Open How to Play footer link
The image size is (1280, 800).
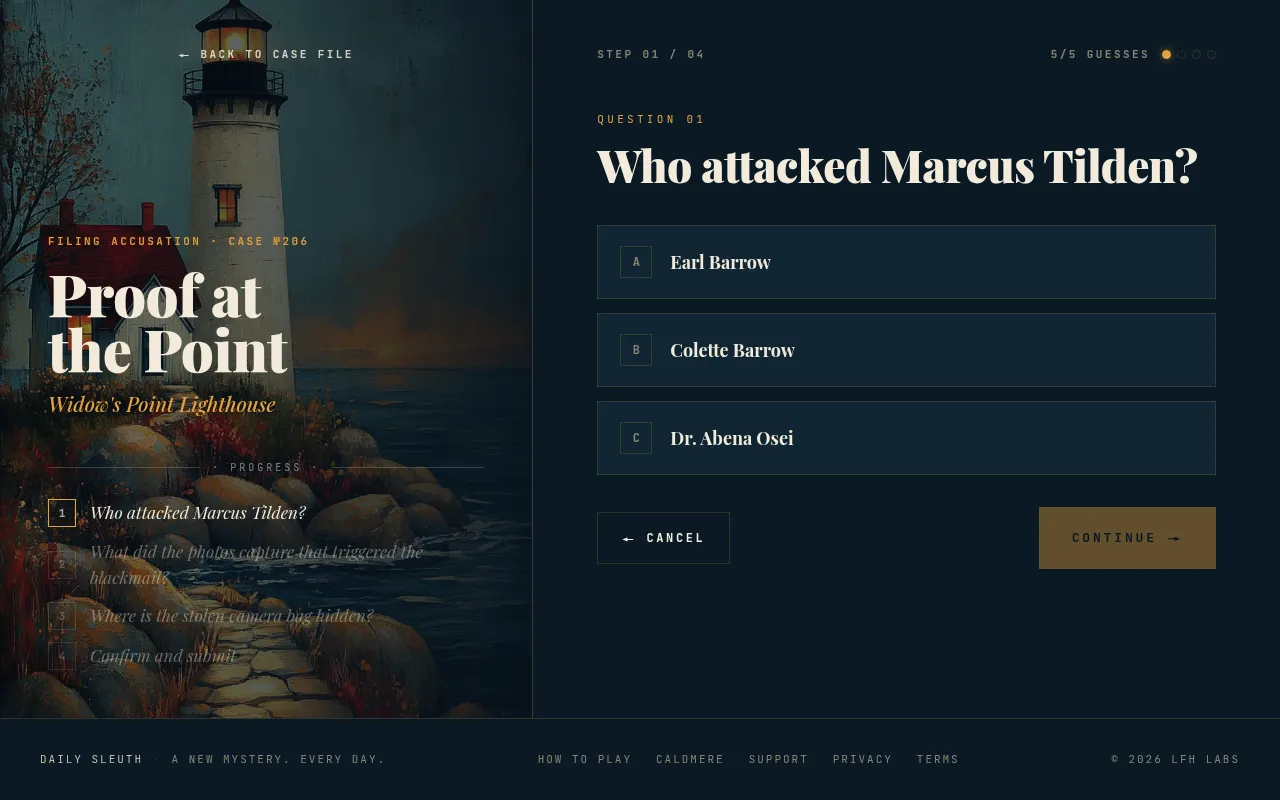(x=585, y=760)
